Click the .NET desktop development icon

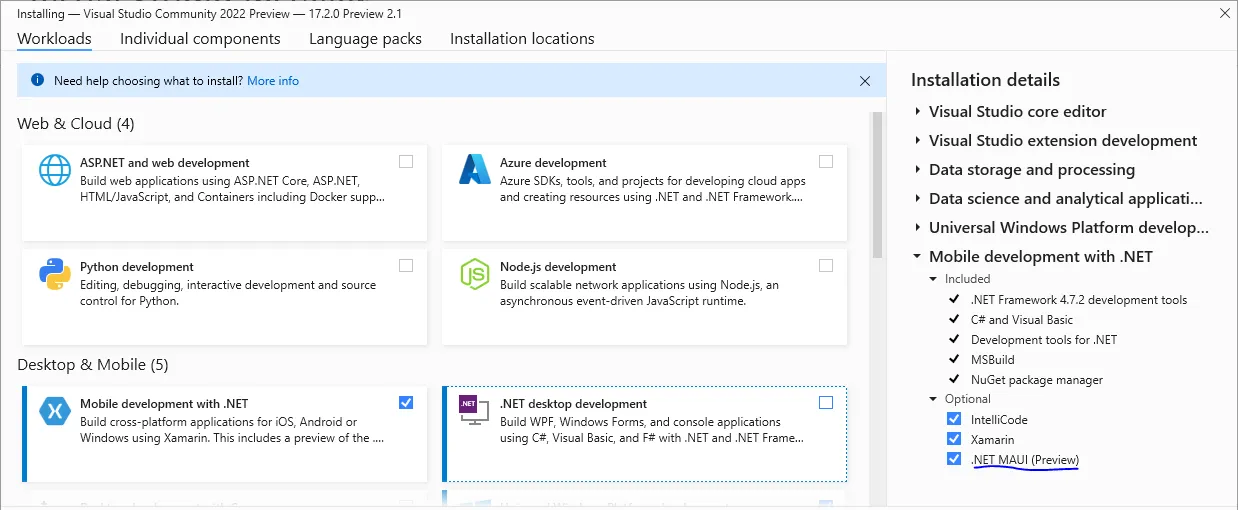click(x=474, y=412)
